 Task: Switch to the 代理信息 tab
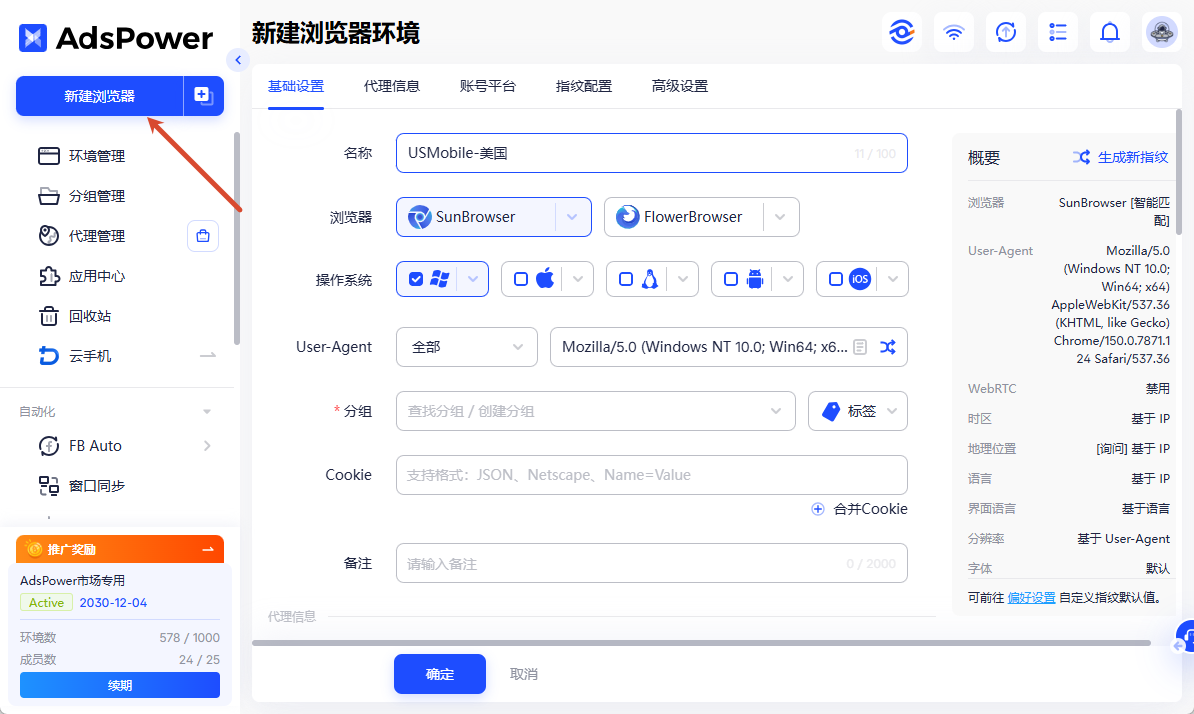tap(391, 86)
